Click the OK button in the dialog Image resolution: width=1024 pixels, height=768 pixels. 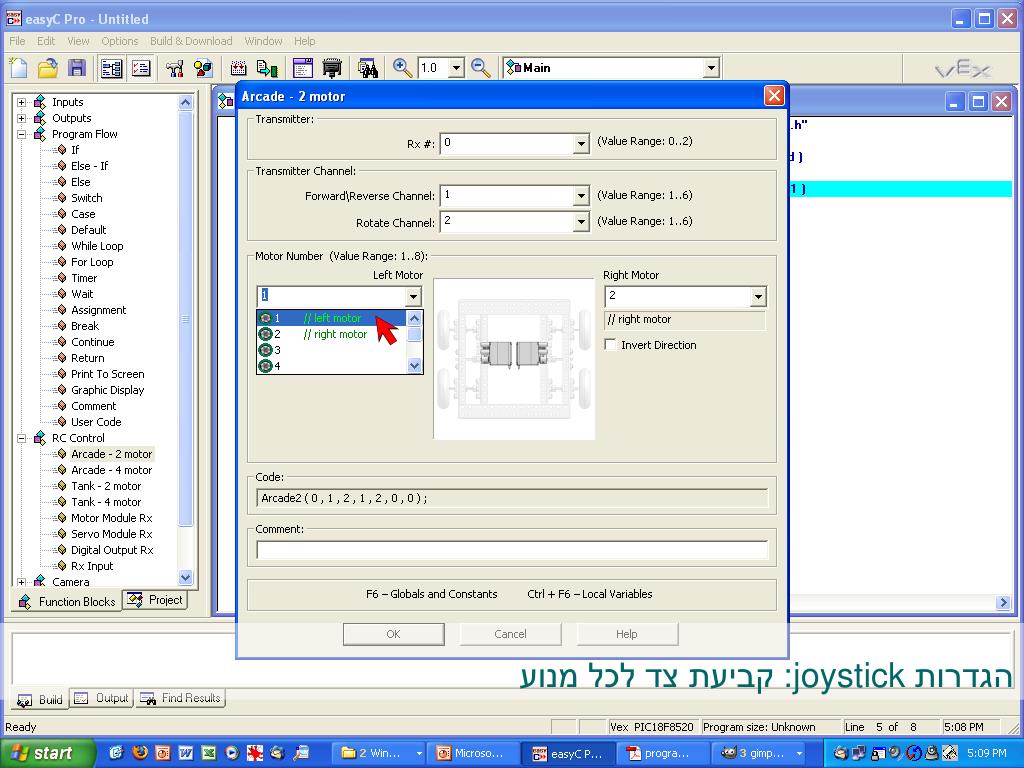pos(393,634)
